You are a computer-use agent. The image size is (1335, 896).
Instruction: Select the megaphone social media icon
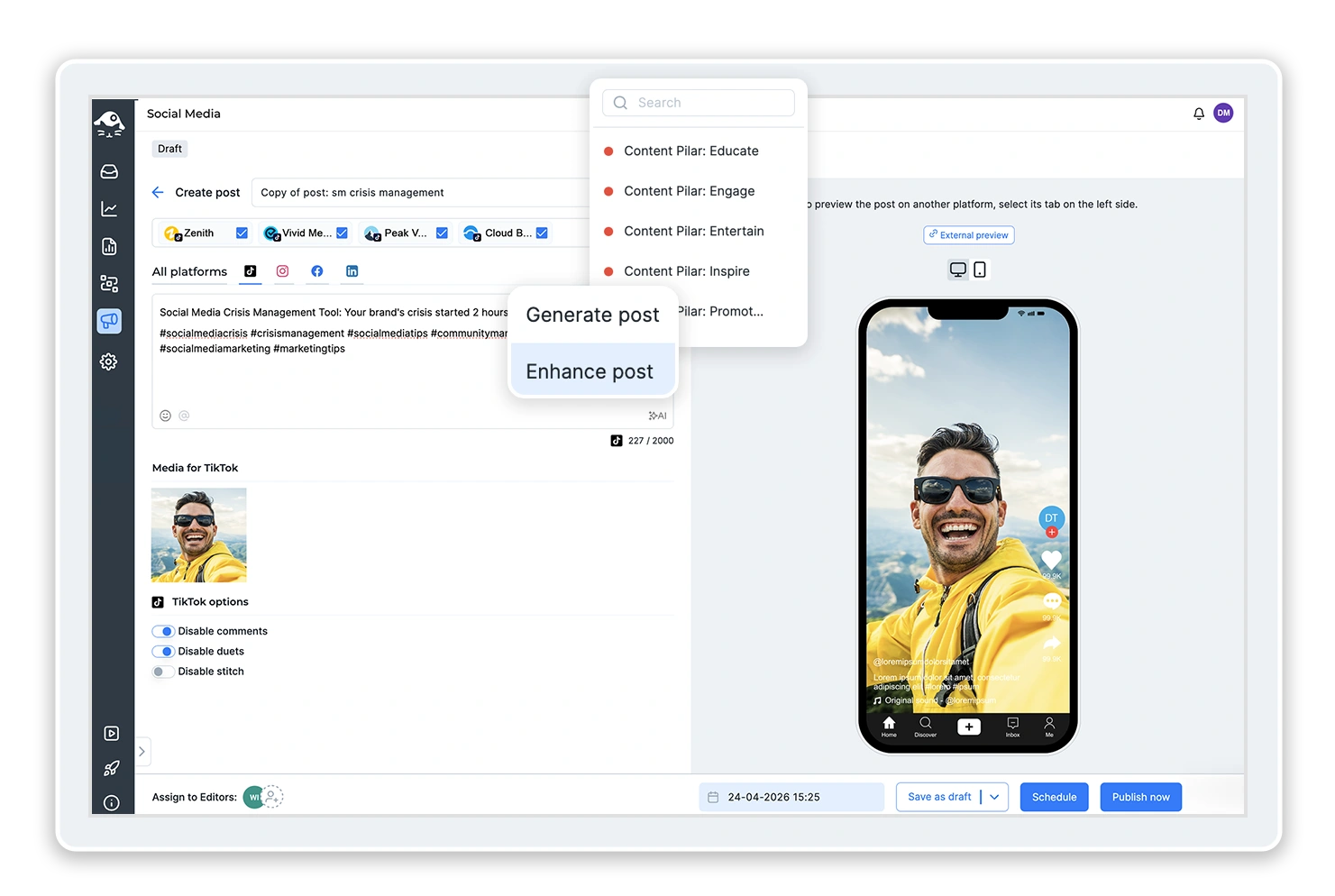(x=109, y=321)
